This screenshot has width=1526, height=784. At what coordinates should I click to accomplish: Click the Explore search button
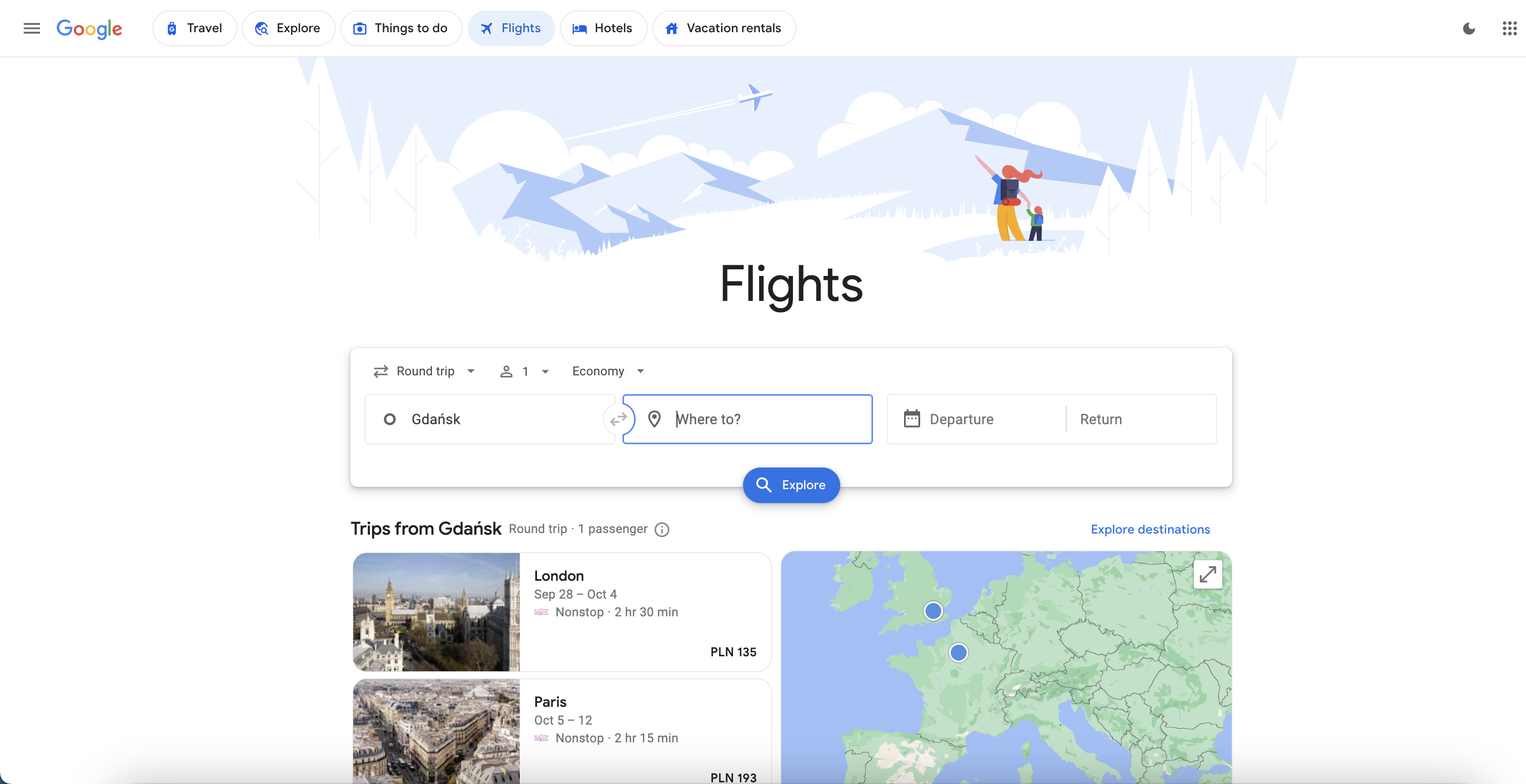pos(791,484)
